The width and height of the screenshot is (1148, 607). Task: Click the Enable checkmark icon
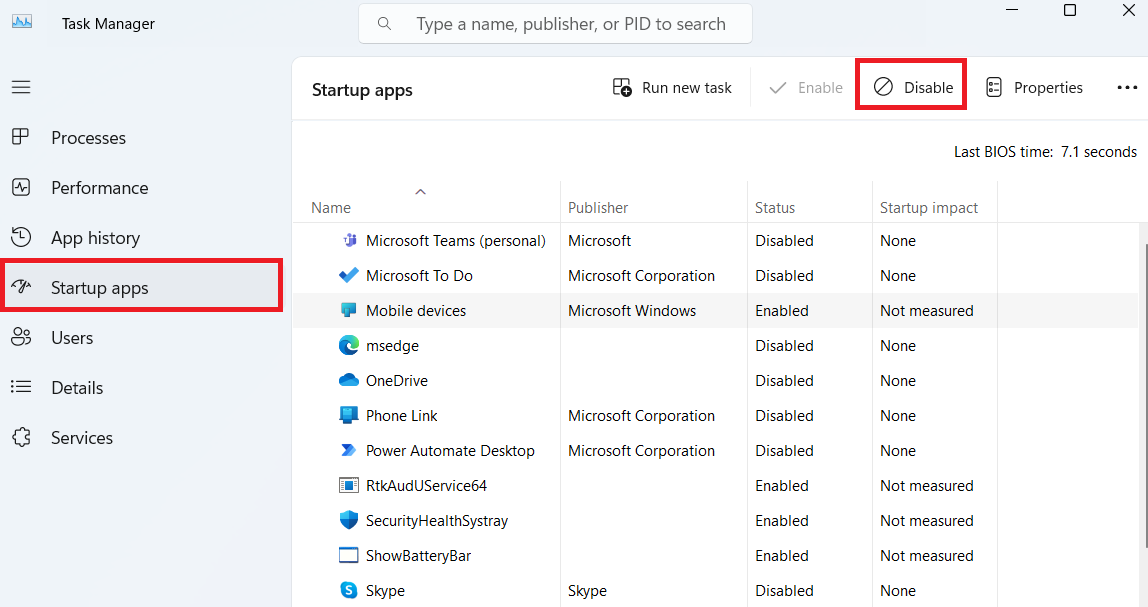tap(778, 88)
